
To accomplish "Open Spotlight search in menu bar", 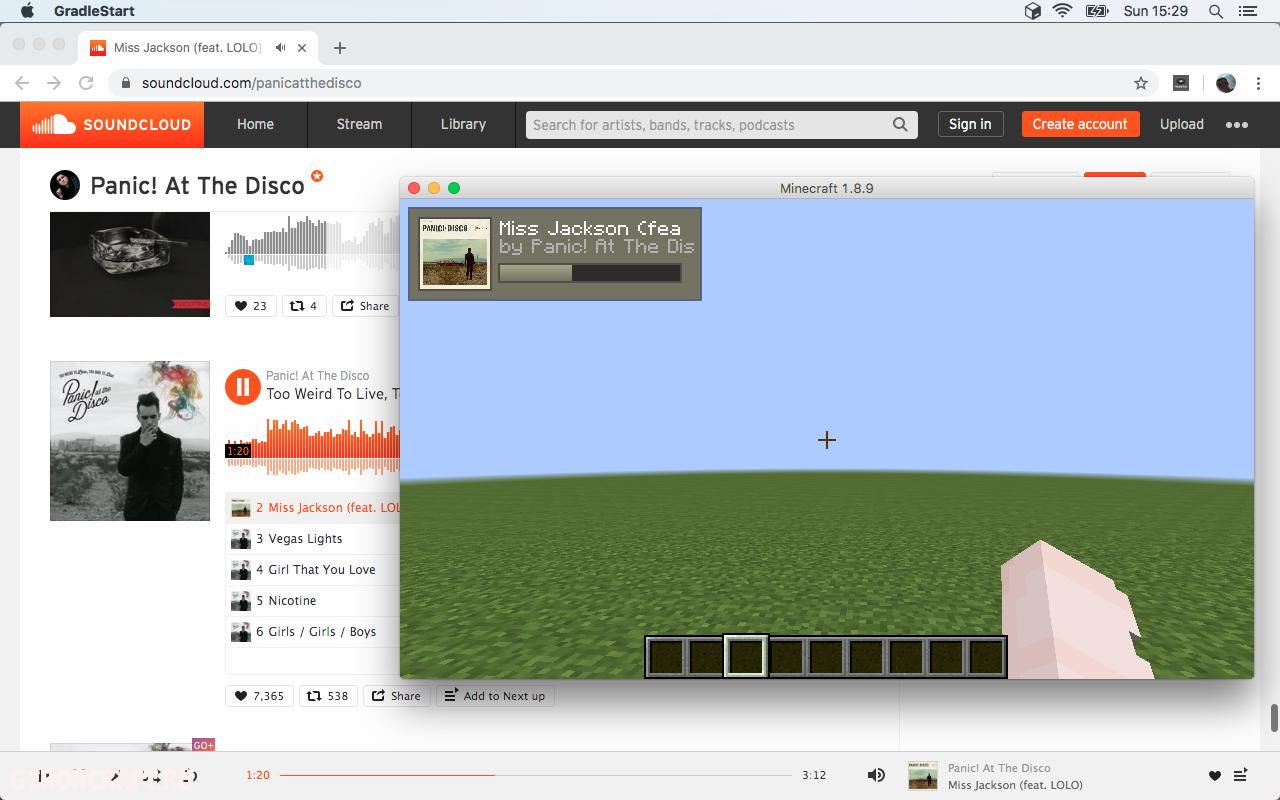I will (1216, 11).
